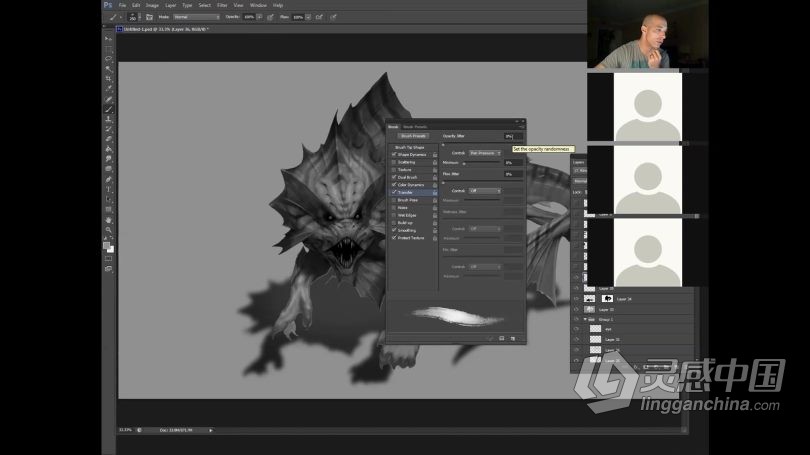The width and height of the screenshot is (810, 455).
Task: Enable Texture checkbox
Action: (x=394, y=169)
